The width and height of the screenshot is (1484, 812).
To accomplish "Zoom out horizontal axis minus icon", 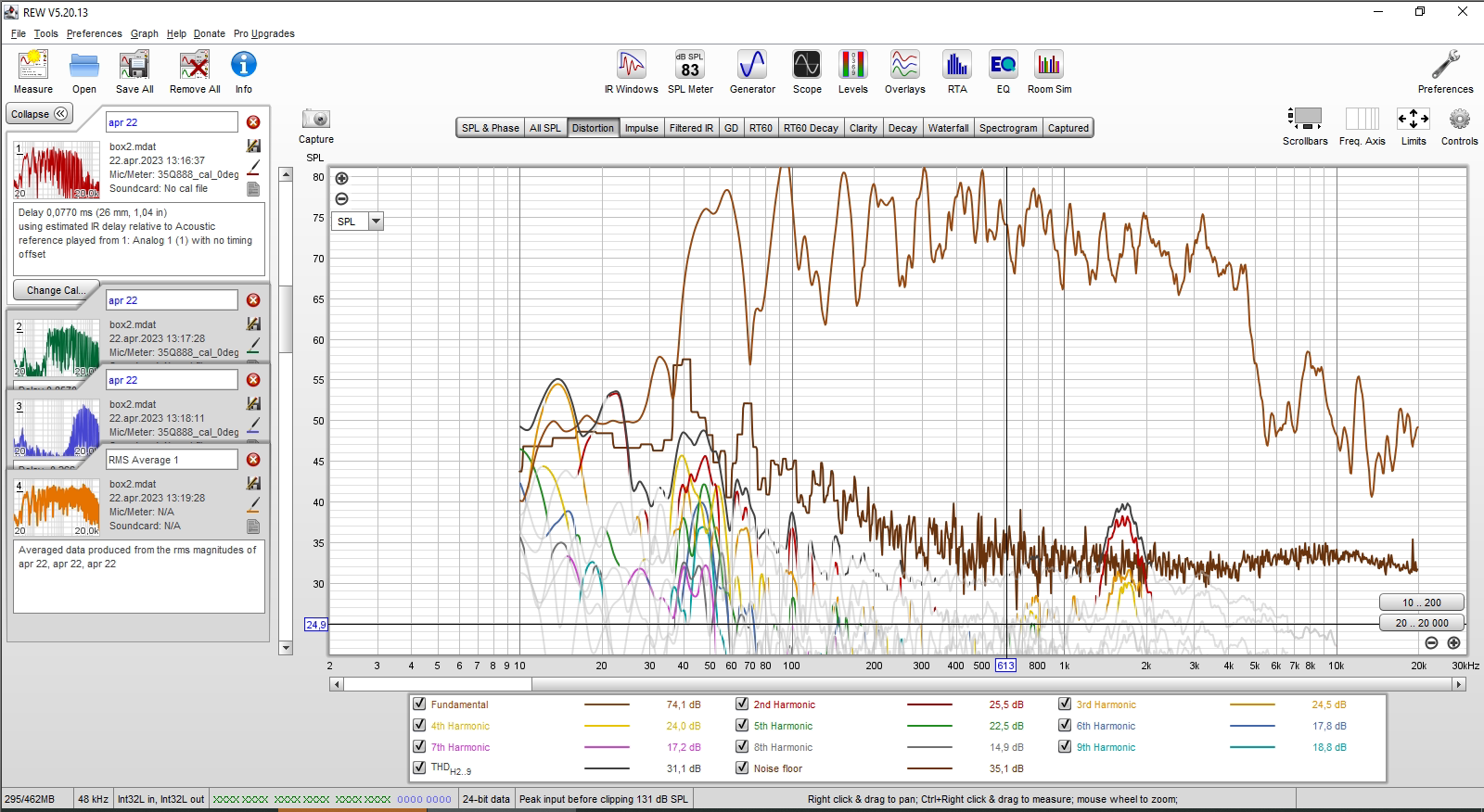I will (x=1431, y=642).
